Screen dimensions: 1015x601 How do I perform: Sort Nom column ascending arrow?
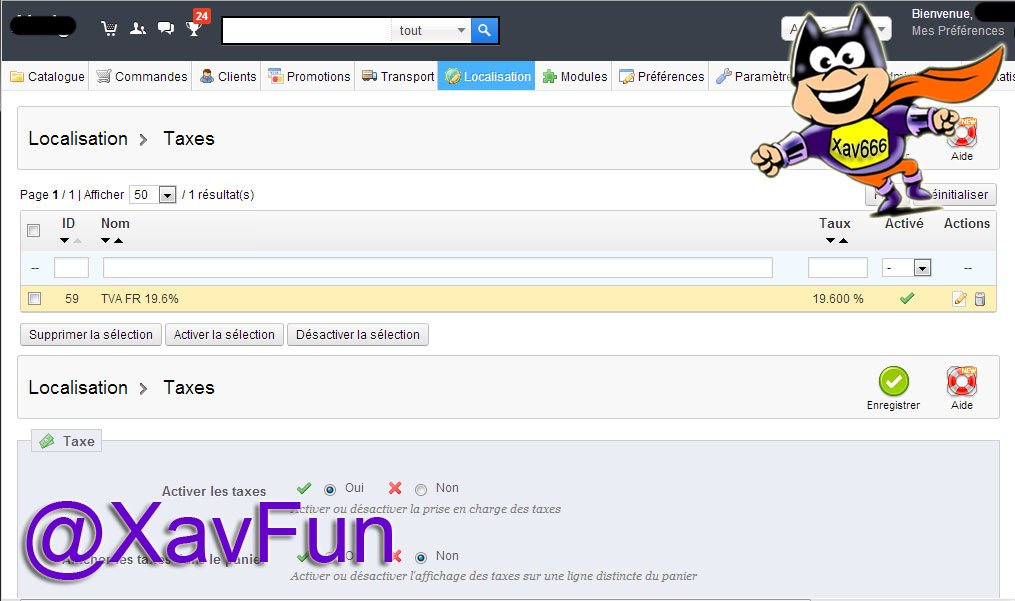(118, 240)
